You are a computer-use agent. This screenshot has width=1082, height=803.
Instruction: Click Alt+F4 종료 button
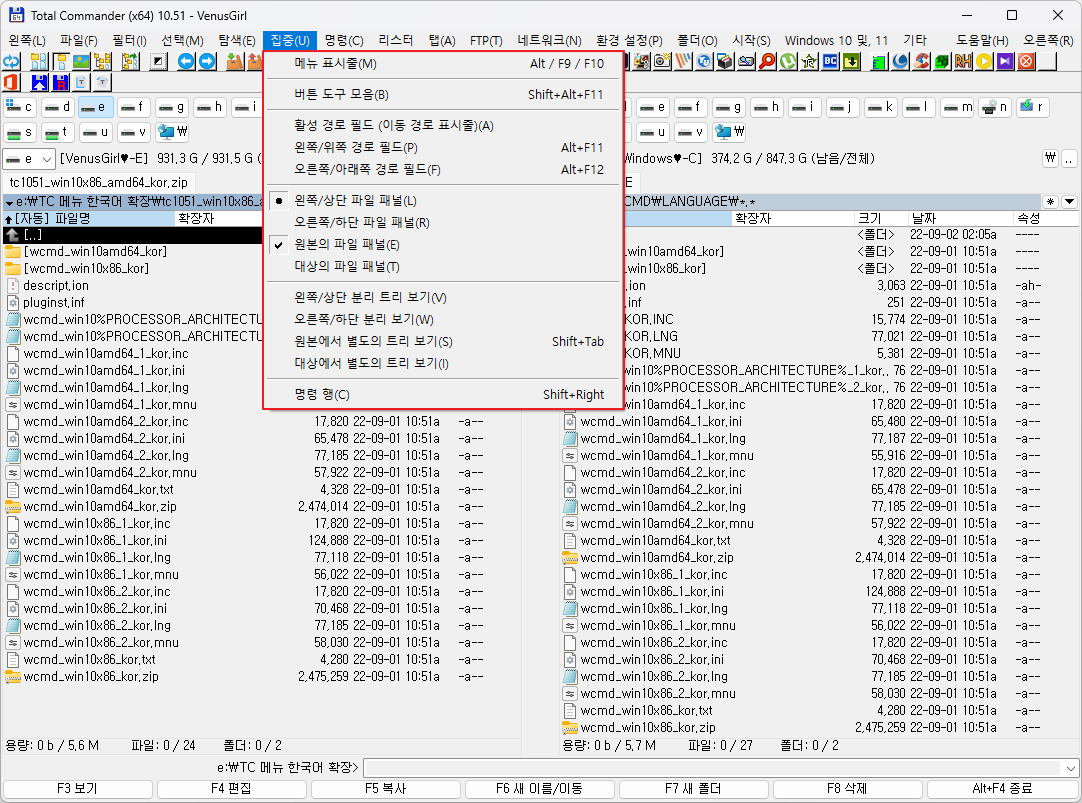click(x=1002, y=789)
